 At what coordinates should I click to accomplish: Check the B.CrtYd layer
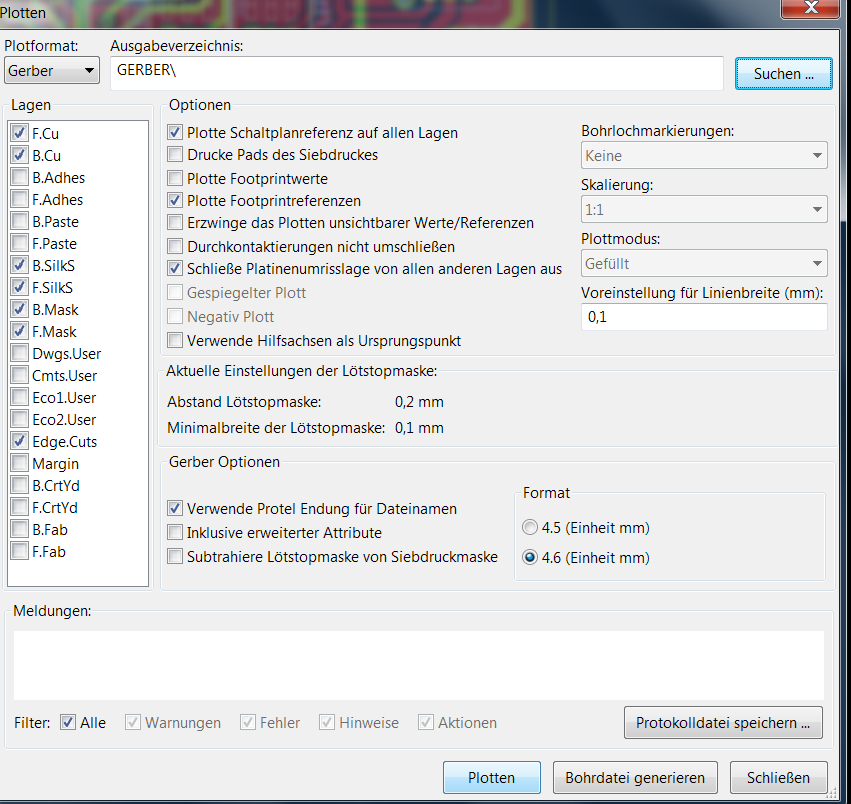point(20,485)
